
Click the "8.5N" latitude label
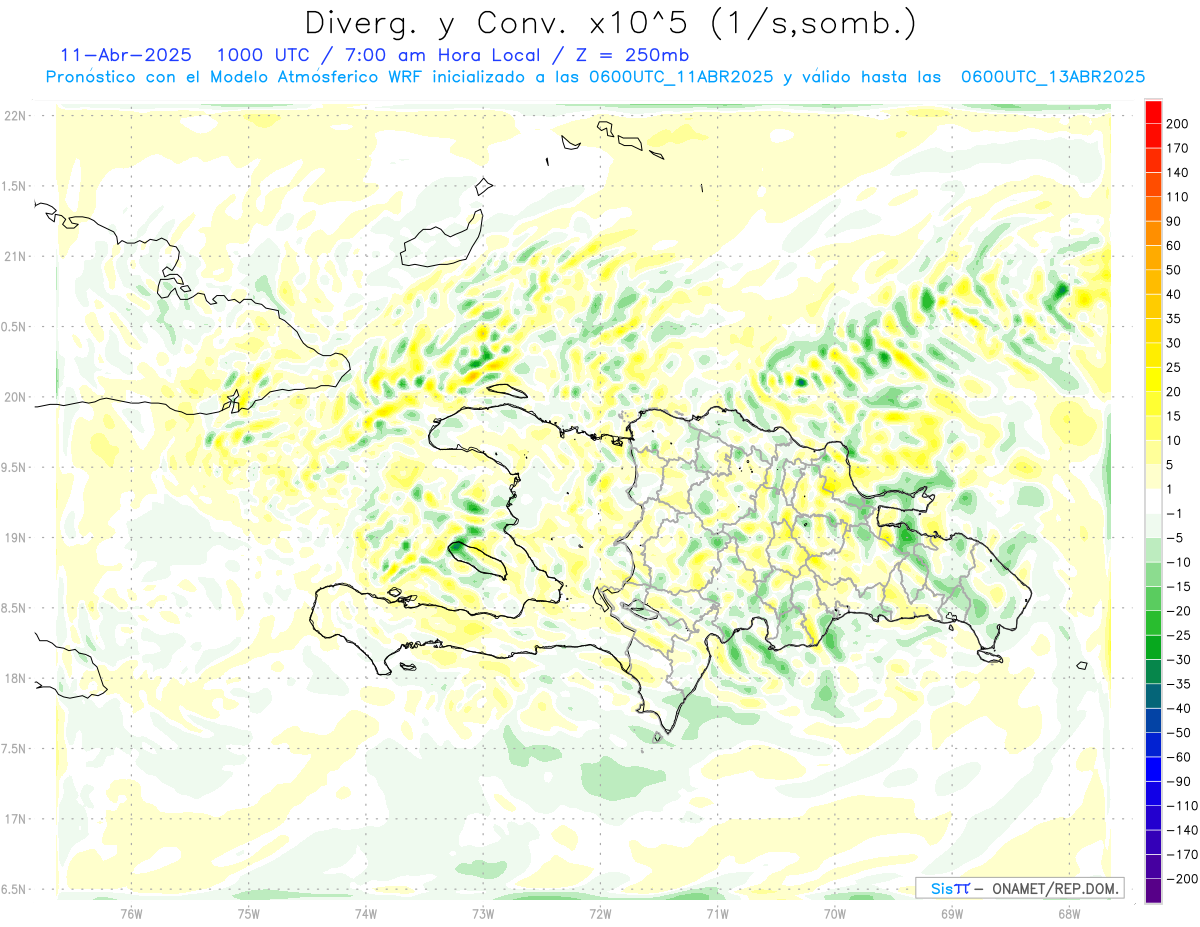point(14,608)
